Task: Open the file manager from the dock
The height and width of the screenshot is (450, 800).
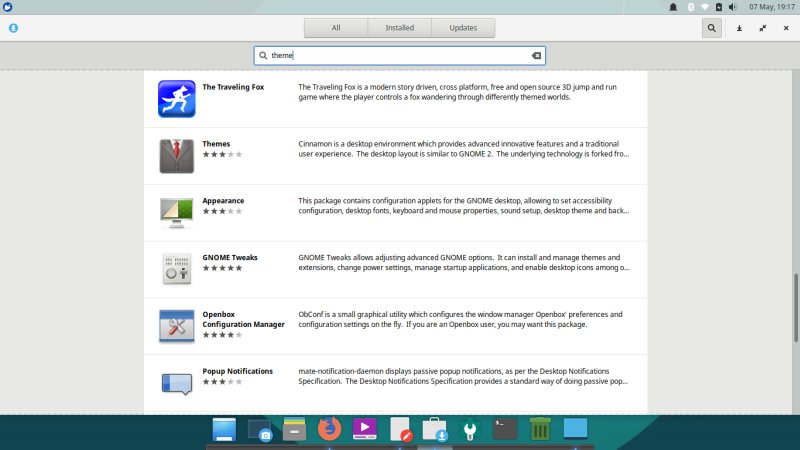Action: pos(294,429)
